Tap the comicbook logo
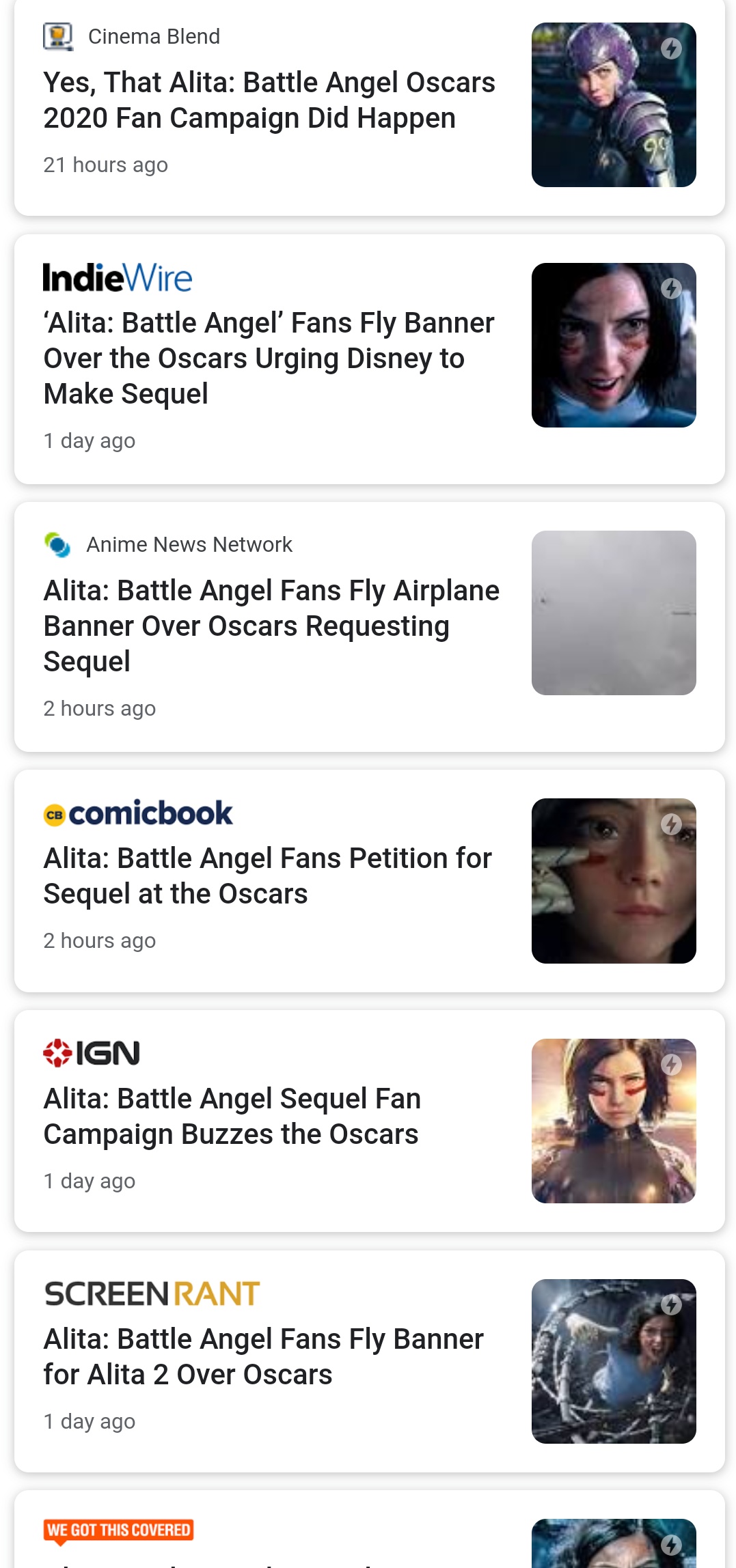 138,813
